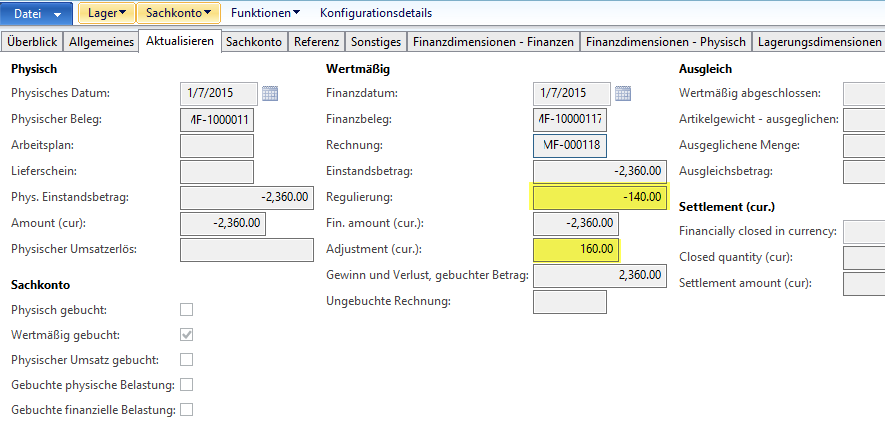
Task: Open calendar picker for Physisches Datum
Action: [269, 94]
